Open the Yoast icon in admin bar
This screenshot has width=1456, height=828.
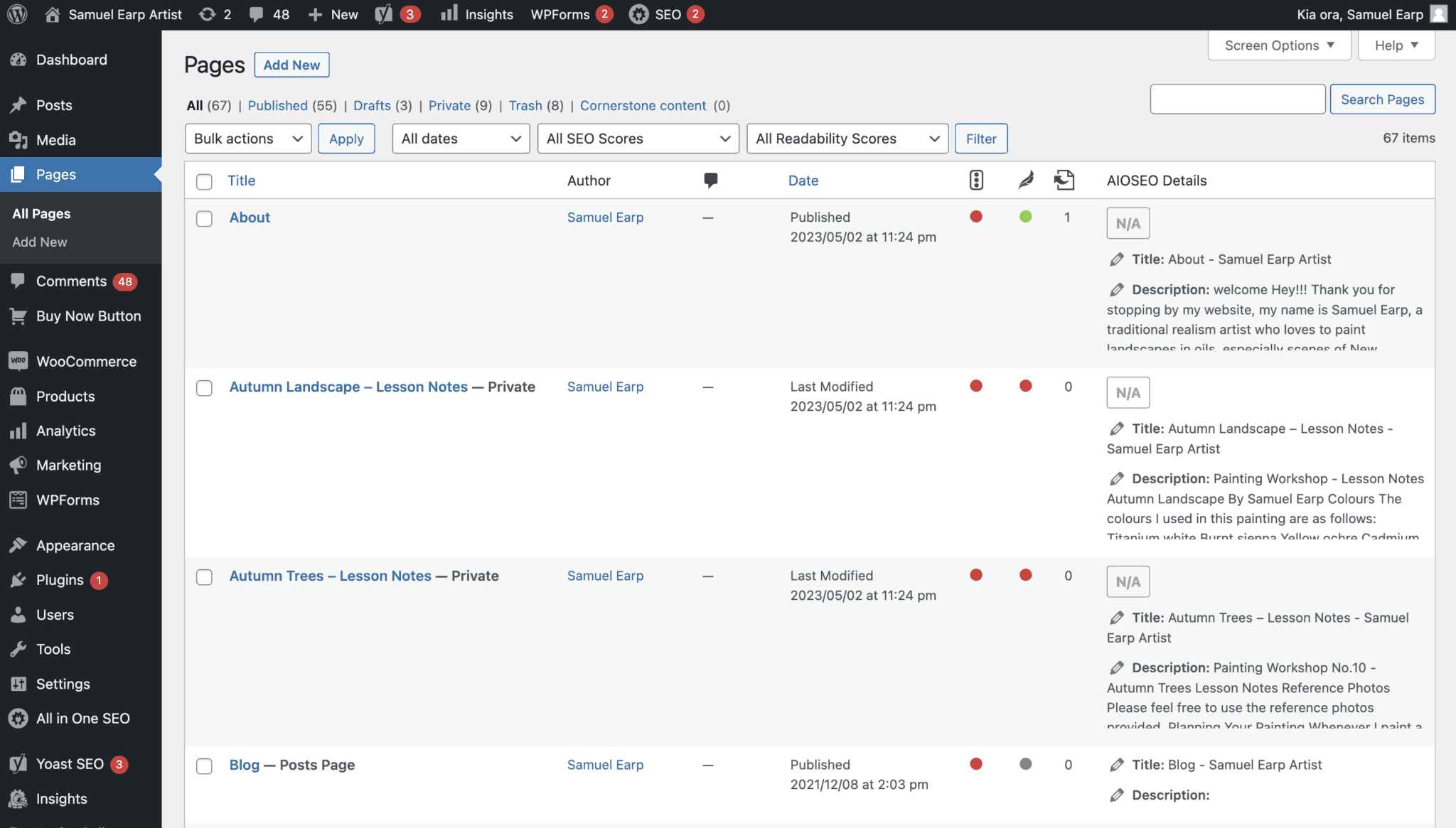pyautogui.click(x=384, y=14)
